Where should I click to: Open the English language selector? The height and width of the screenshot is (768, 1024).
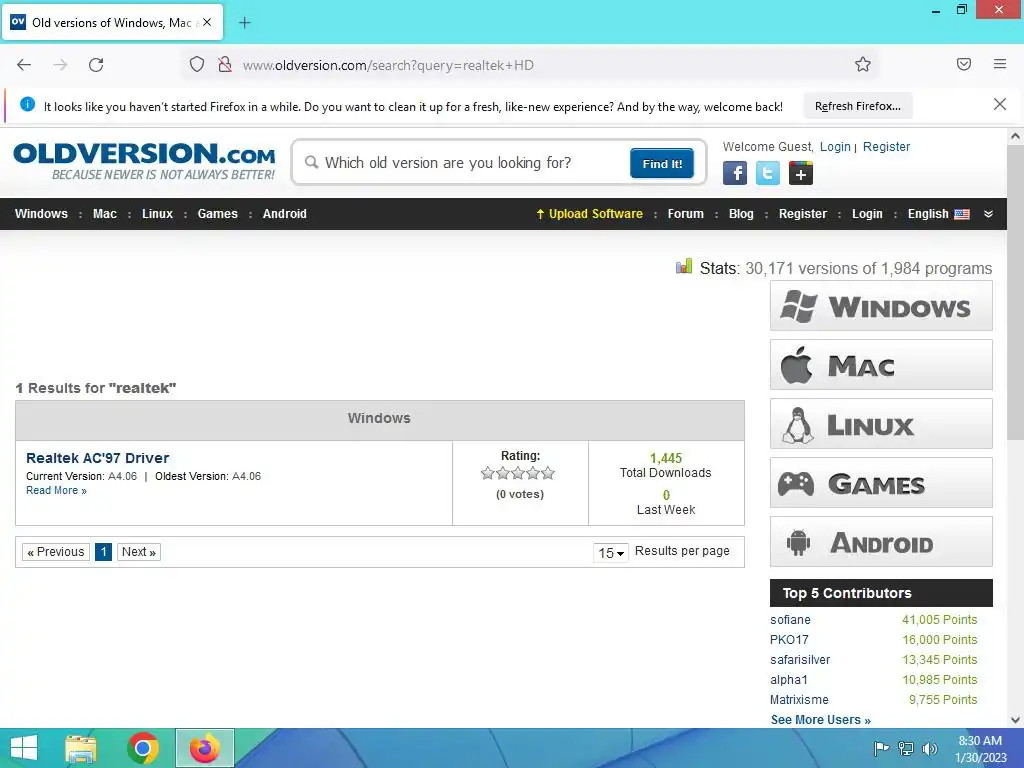pos(938,214)
